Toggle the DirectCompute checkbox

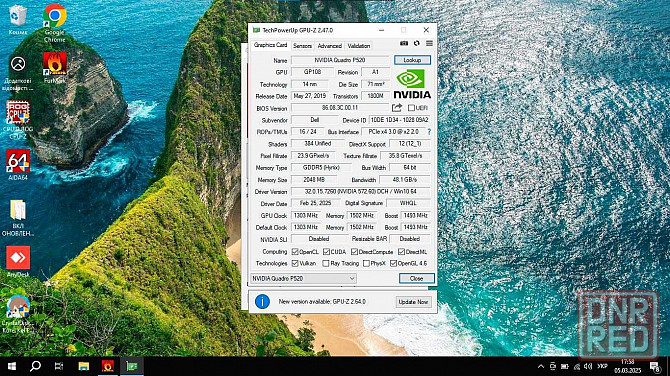click(354, 252)
